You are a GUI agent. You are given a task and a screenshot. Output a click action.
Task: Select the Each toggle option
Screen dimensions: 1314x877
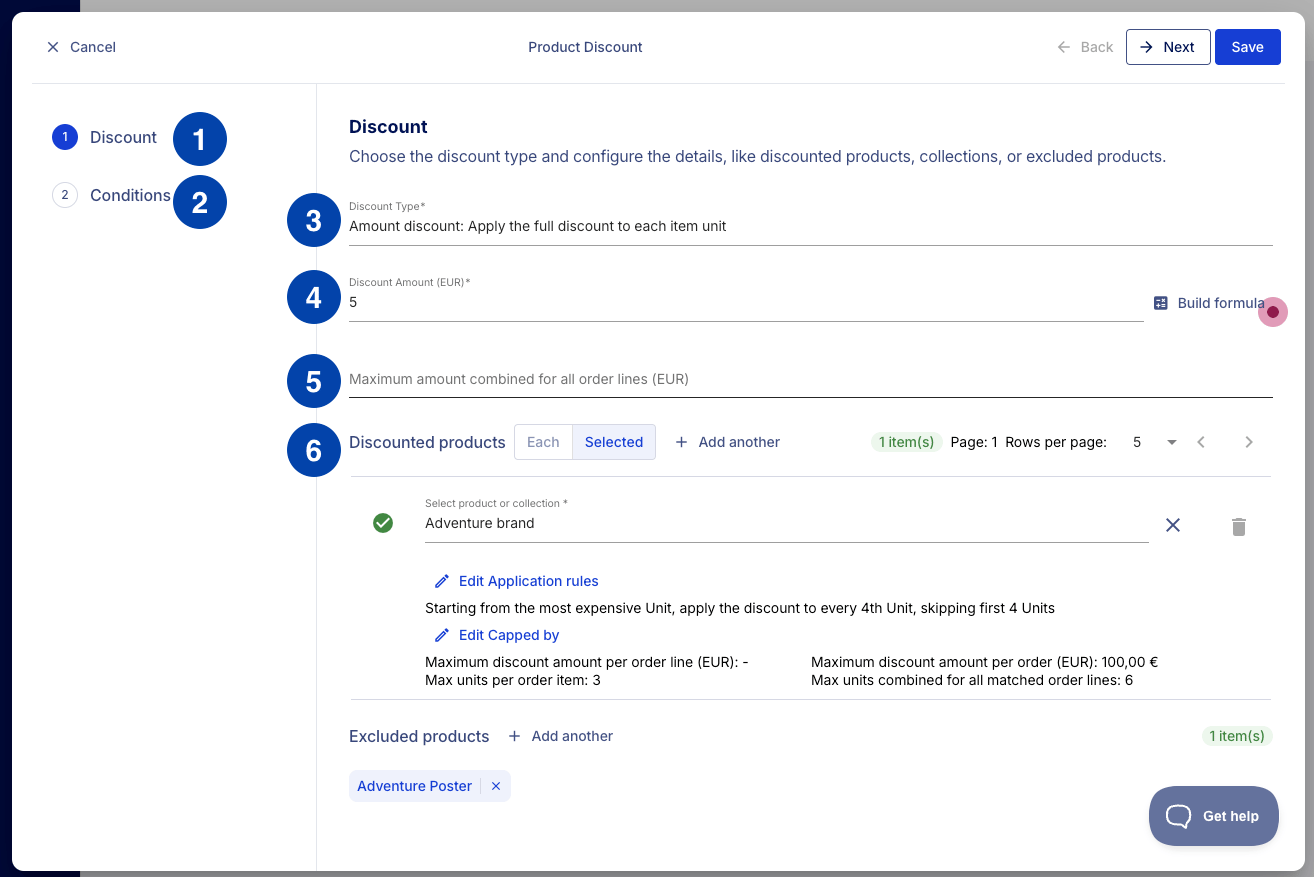click(543, 442)
